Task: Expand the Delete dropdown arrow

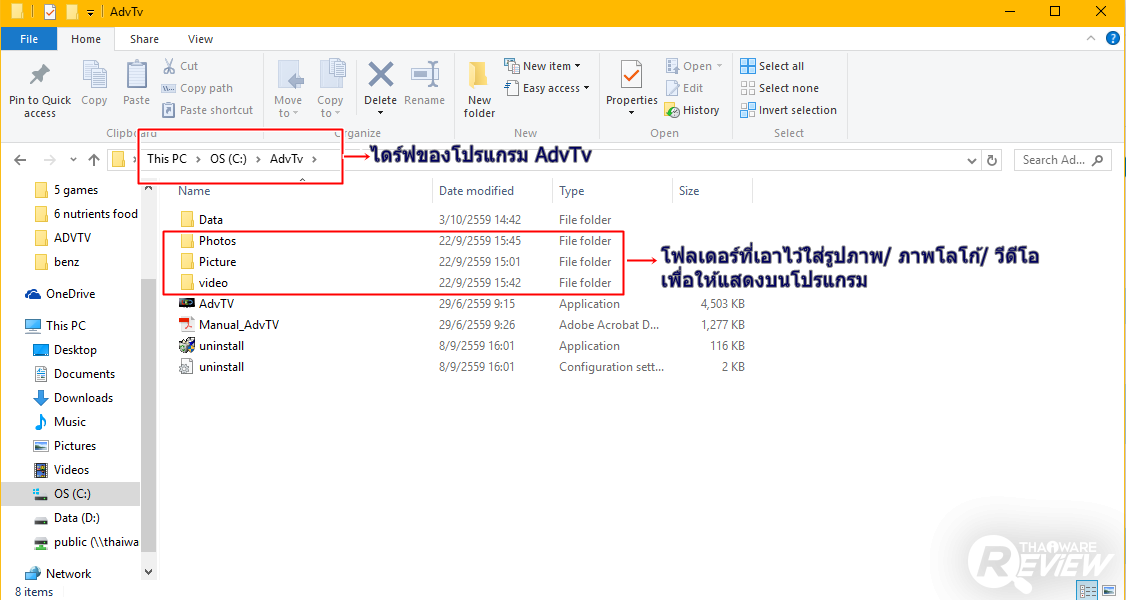Action: tap(380, 113)
